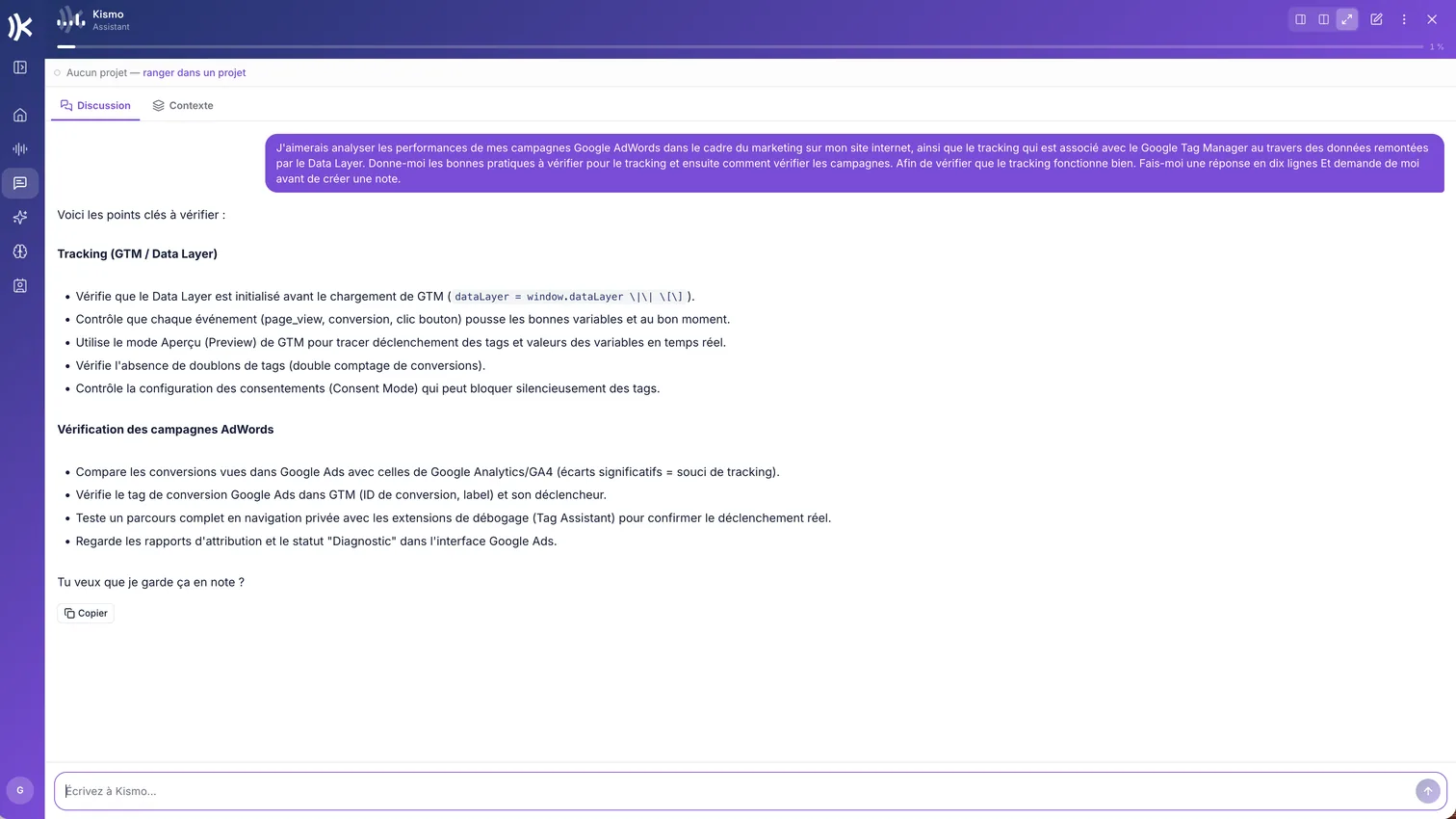Click the Copier button
Screen dimensions: 1456x819
pos(86,613)
